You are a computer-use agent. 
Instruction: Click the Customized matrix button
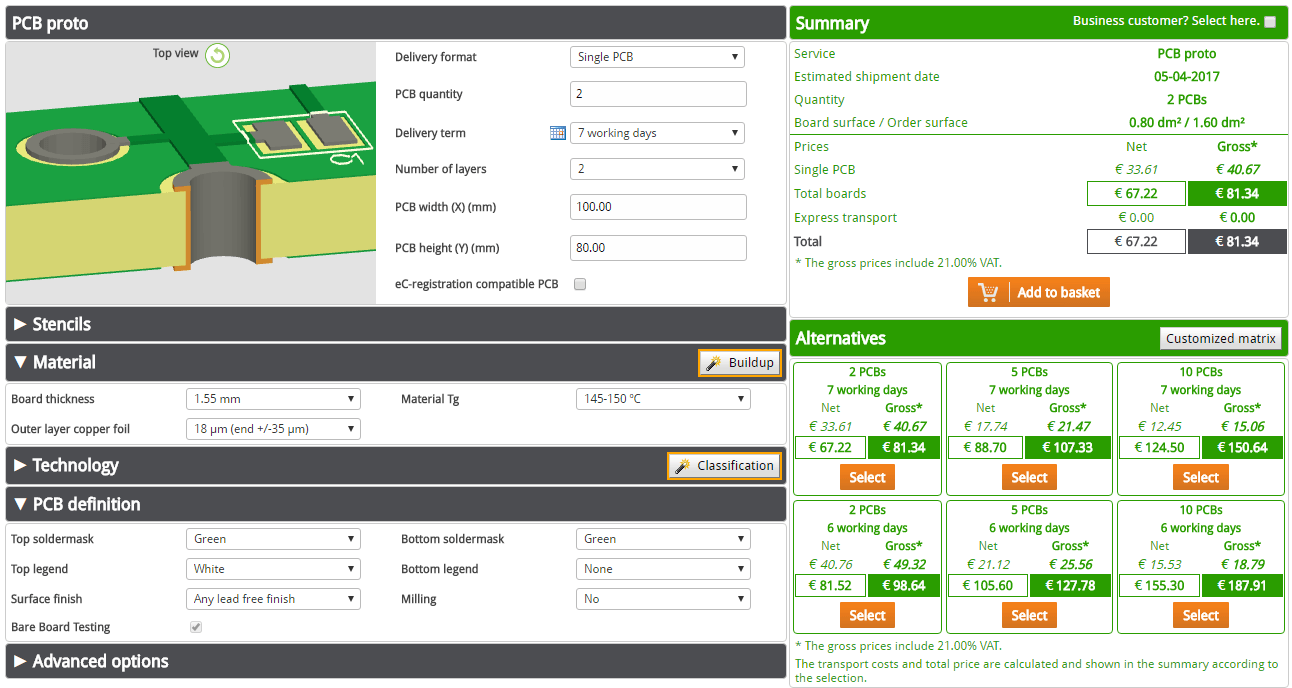point(1220,338)
